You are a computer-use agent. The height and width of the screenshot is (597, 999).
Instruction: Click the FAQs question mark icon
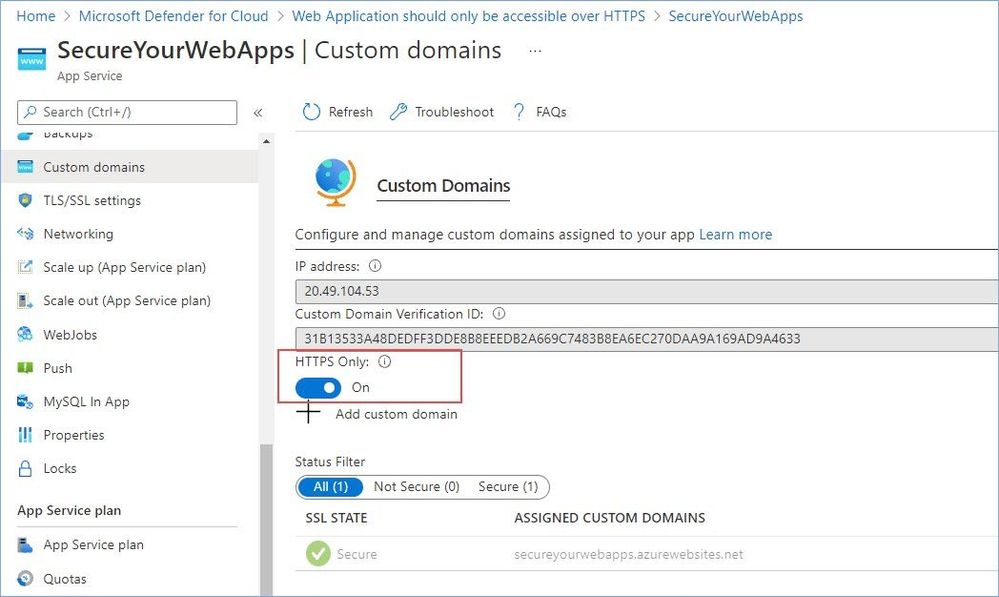click(x=519, y=112)
